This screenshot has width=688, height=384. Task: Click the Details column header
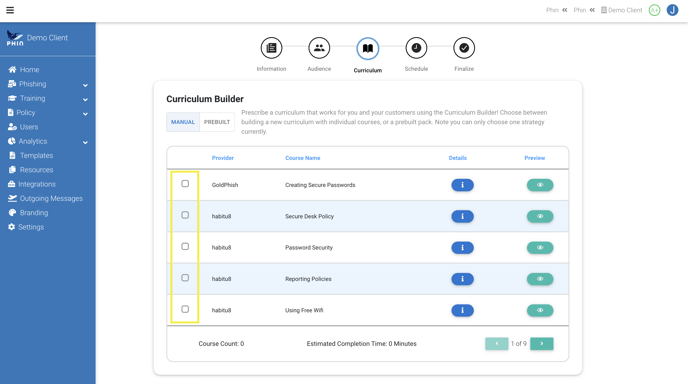click(x=458, y=158)
